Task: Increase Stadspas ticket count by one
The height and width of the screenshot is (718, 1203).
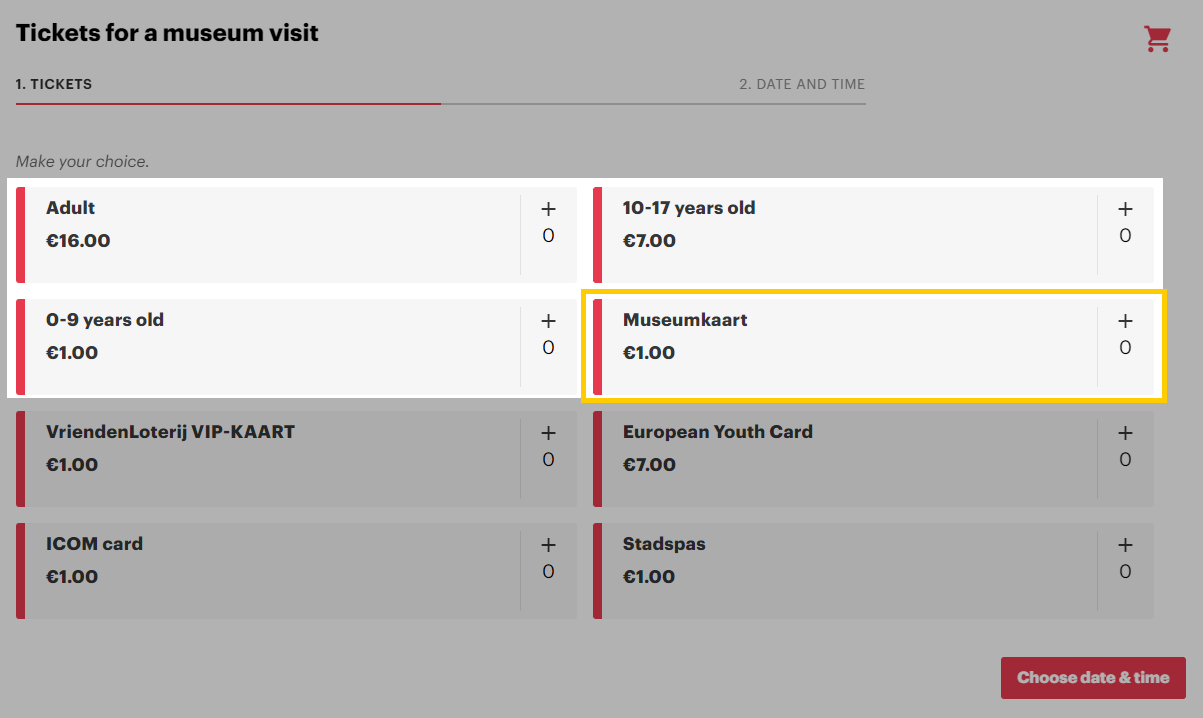Action: (x=1125, y=545)
